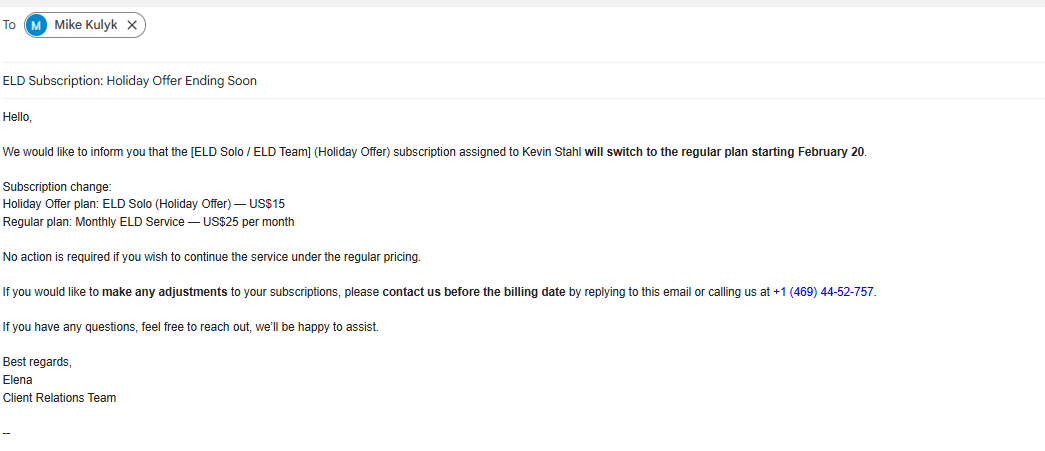Place cursor on Best regards line
Screen dimensions: 1045x451
[x=38, y=362]
